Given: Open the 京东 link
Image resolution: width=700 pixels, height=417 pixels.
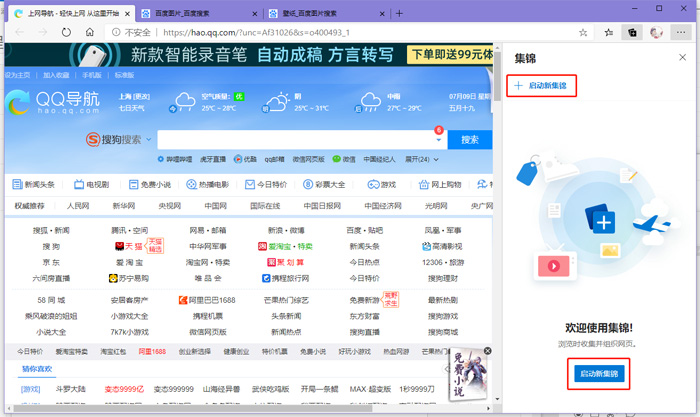Looking at the screenshot, I should [x=51, y=262].
